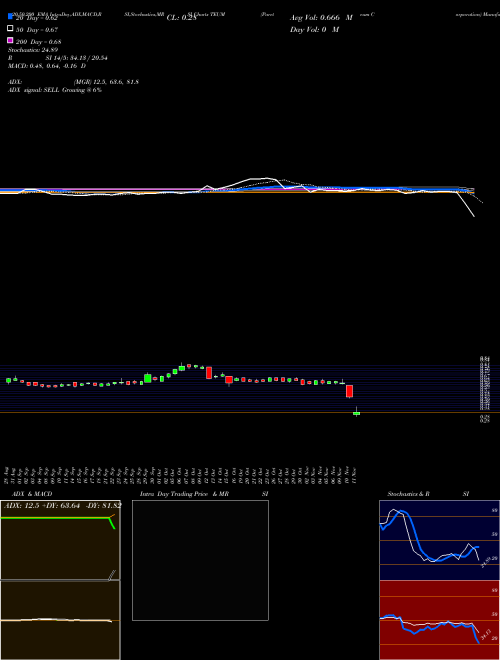Click the blue 20 Day legend swatch
The width and height of the screenshot is (500, 660).
(10, 17)
